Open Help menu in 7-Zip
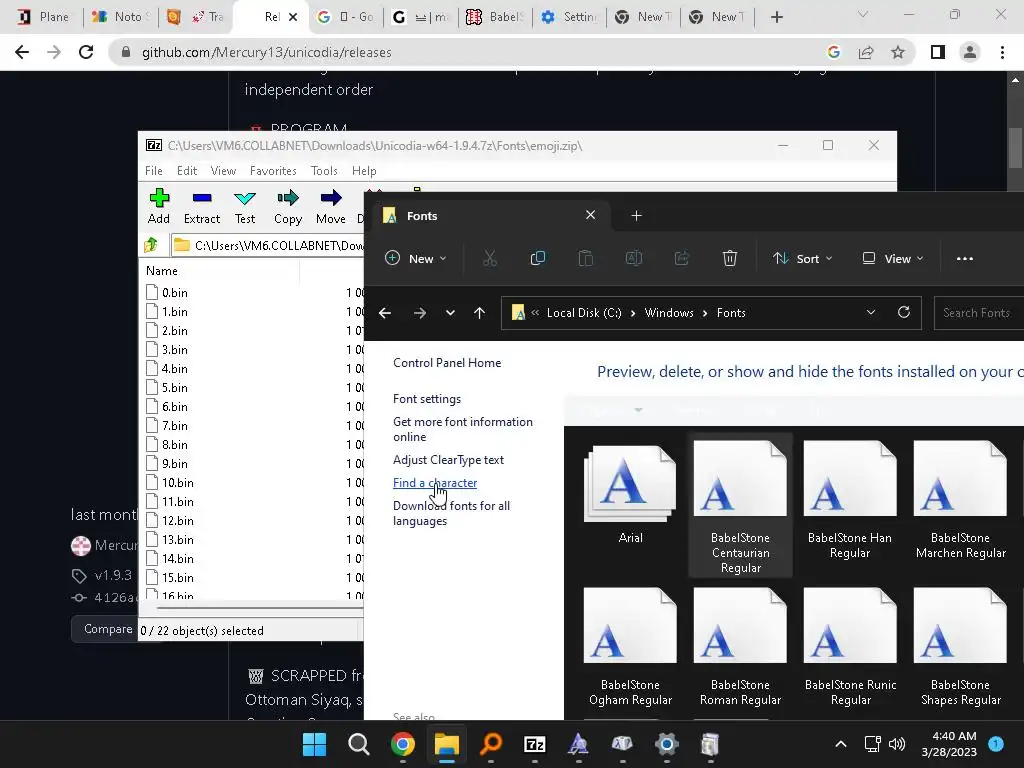1024x768 pixels. (x=364, y=170)
